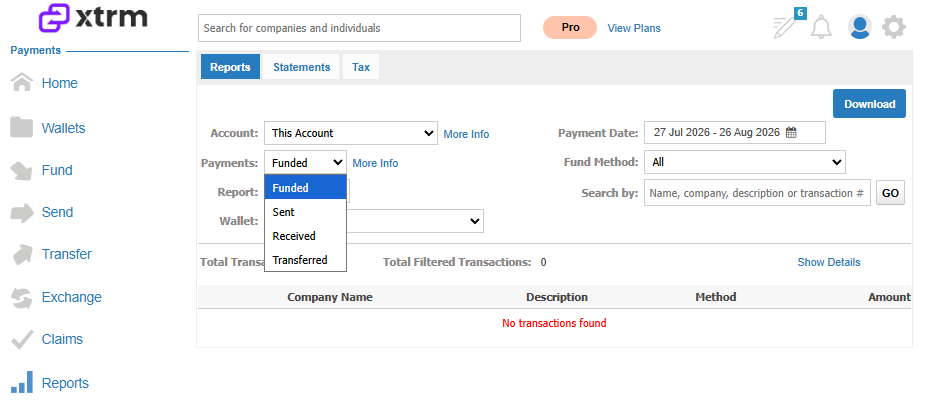Open the Home house icon in sidebar
Image resolution: width=929 pixels, height=404 pixels.
[x=22, y=82]
